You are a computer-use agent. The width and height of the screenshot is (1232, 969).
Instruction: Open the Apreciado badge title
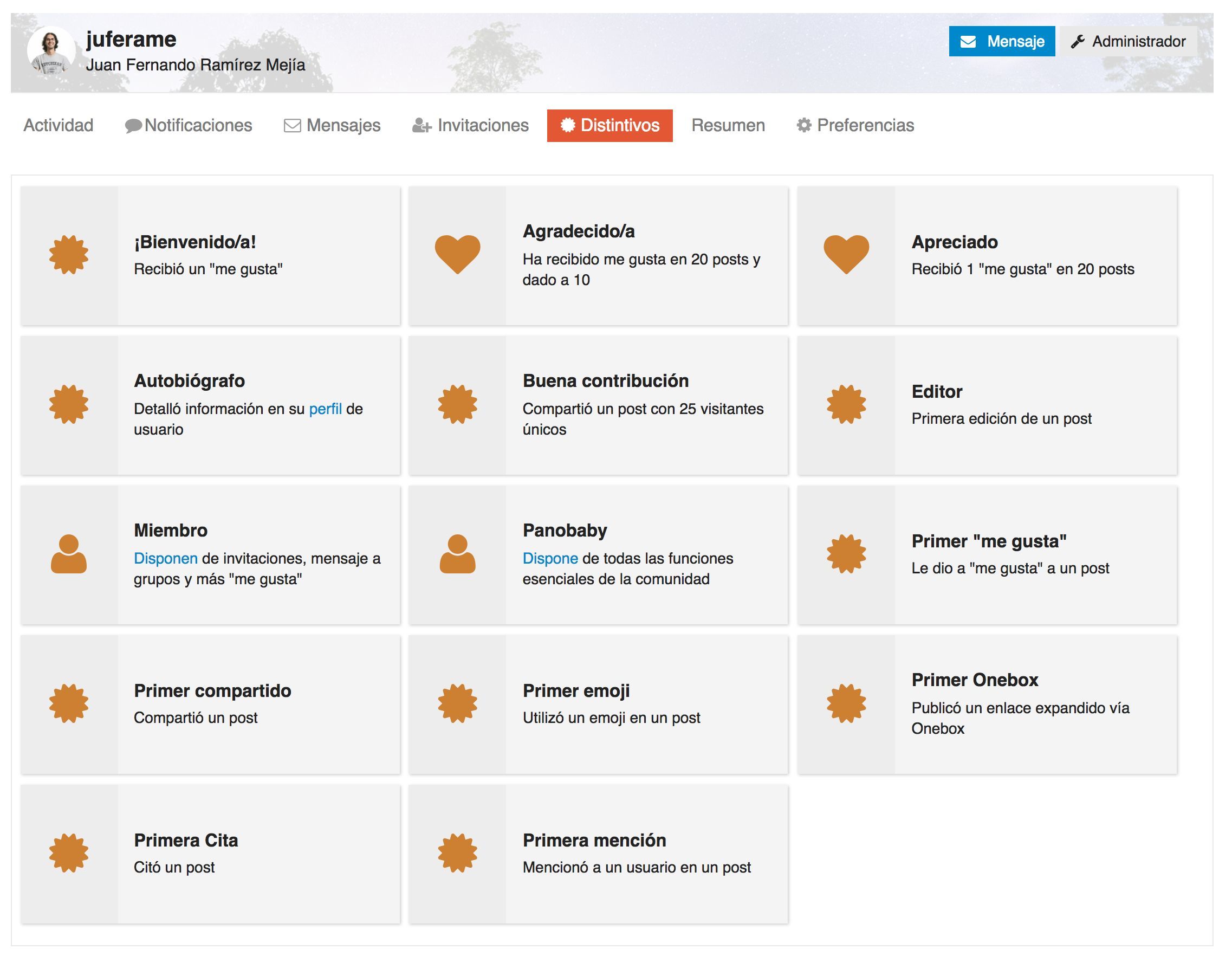click(955, 242)
